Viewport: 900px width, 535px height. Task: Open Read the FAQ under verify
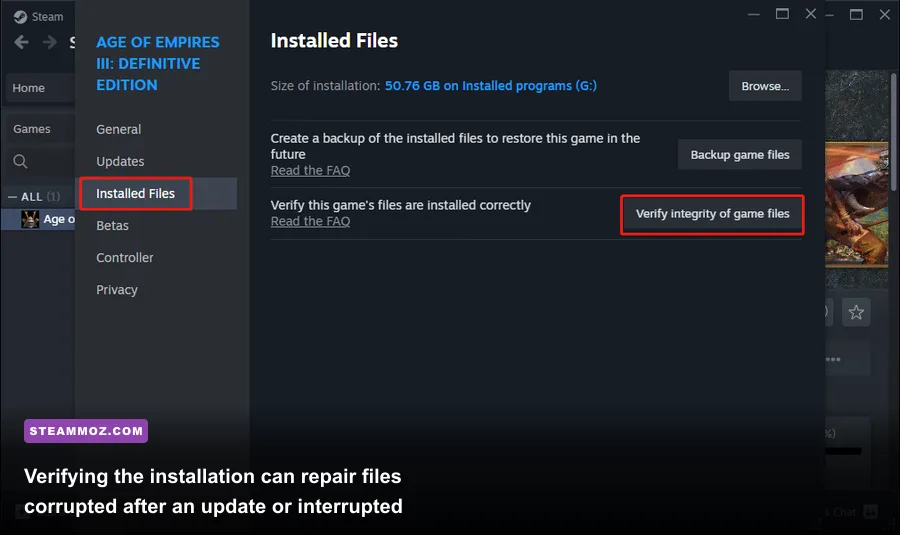pyautogui.click(x=311, y=221)
